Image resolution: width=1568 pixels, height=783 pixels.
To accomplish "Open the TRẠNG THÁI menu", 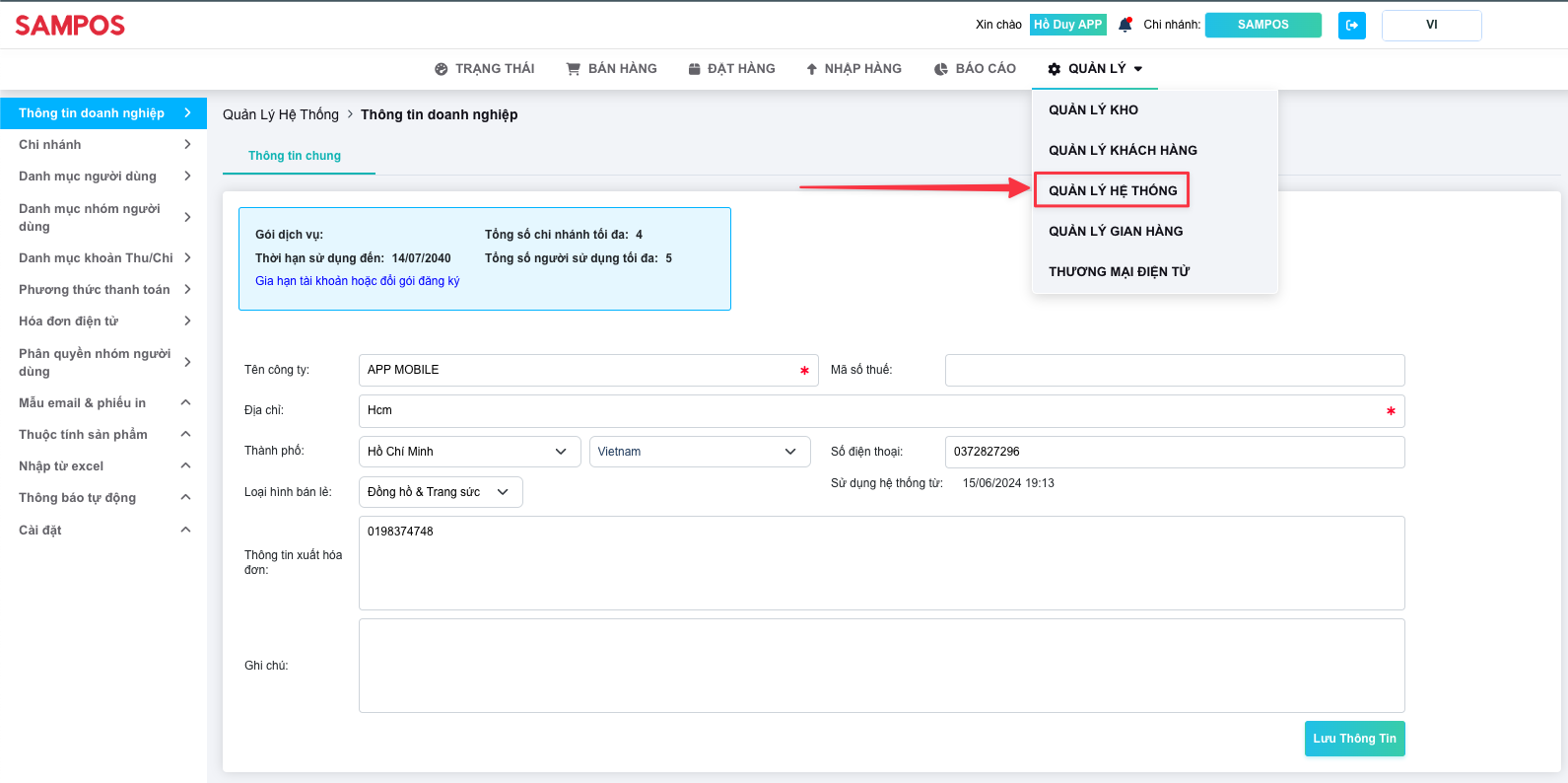I will point(485,69).
